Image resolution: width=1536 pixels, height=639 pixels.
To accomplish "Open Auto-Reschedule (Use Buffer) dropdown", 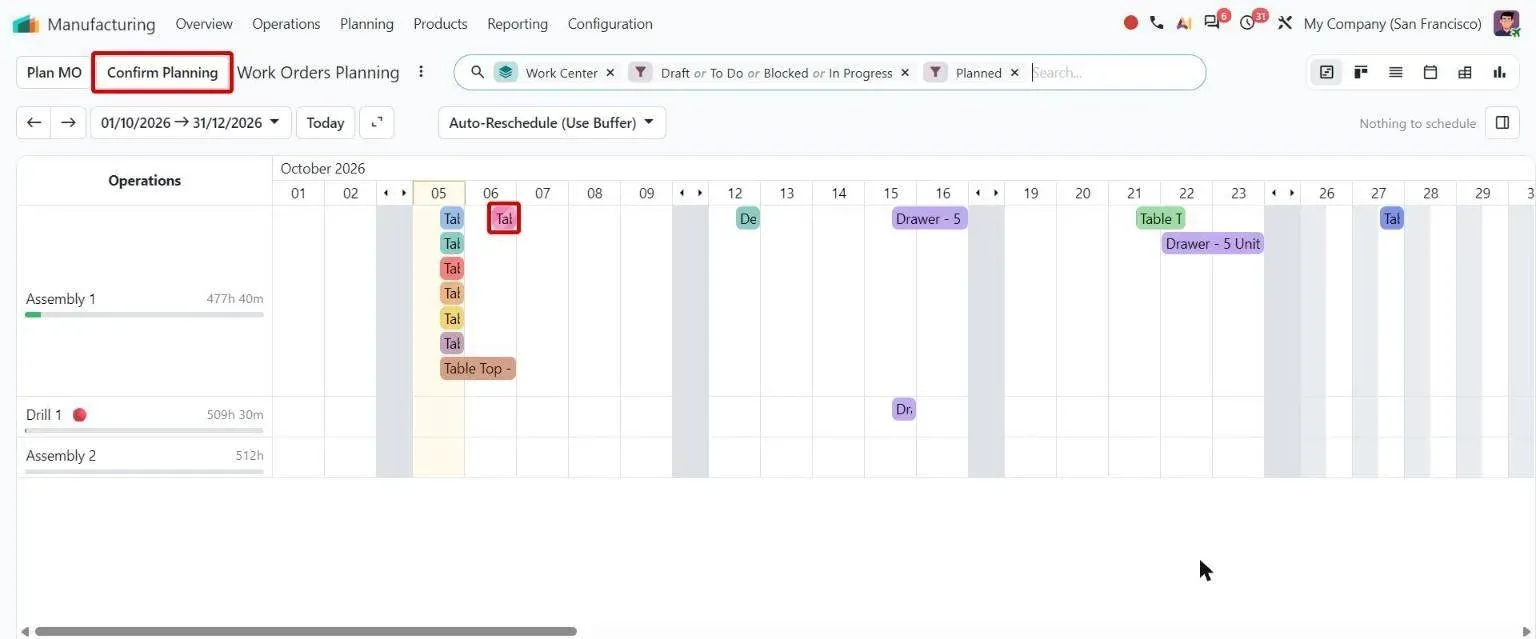I will (552, 122).
